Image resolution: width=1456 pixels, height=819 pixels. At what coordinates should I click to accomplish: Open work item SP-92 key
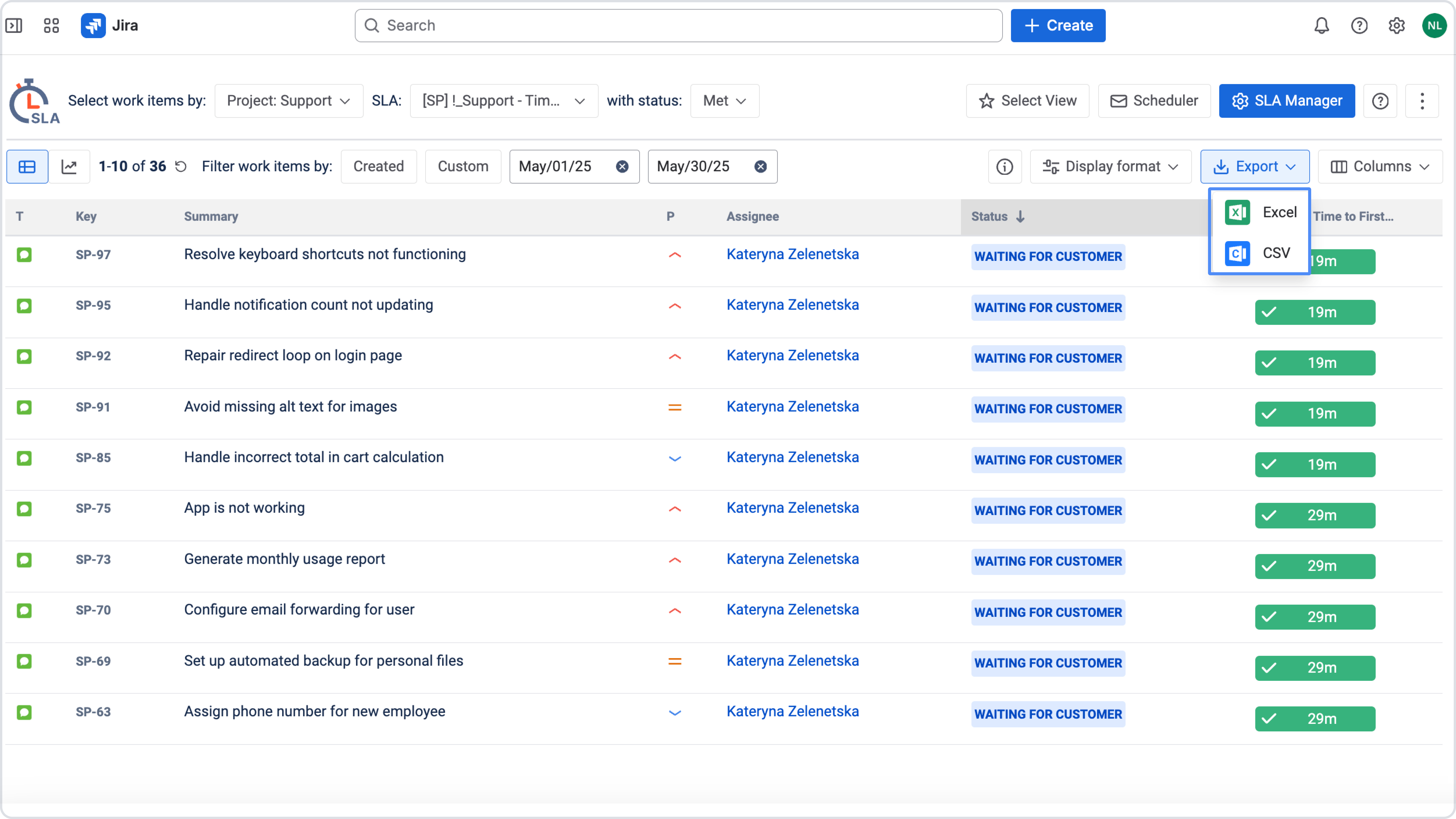coord(93,356)
